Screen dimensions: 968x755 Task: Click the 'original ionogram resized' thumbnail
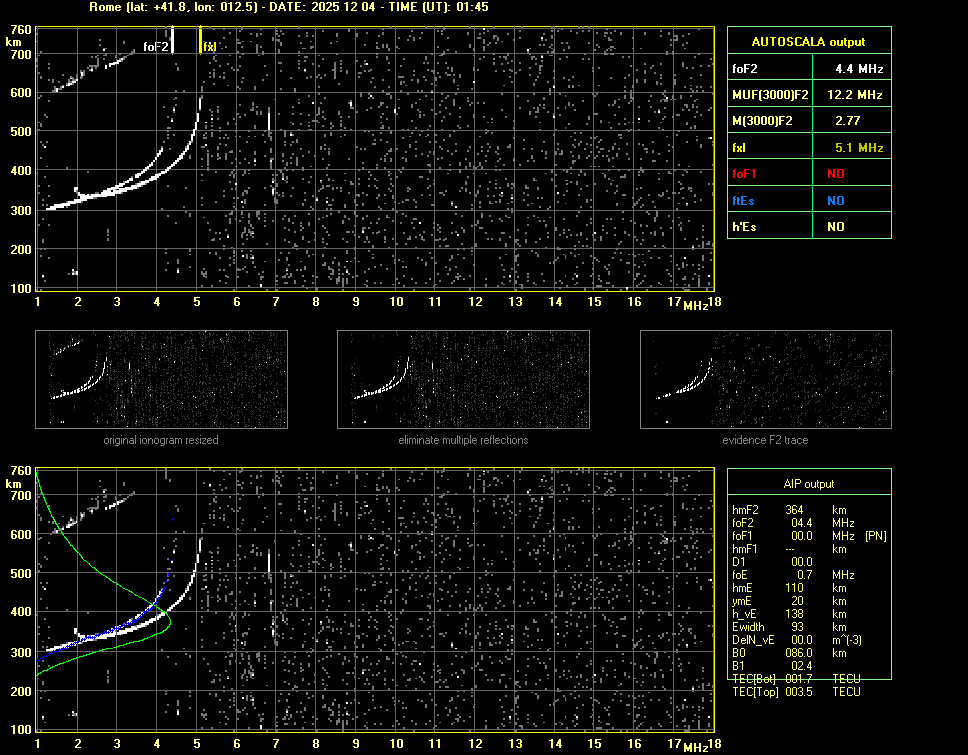[161, 379]
